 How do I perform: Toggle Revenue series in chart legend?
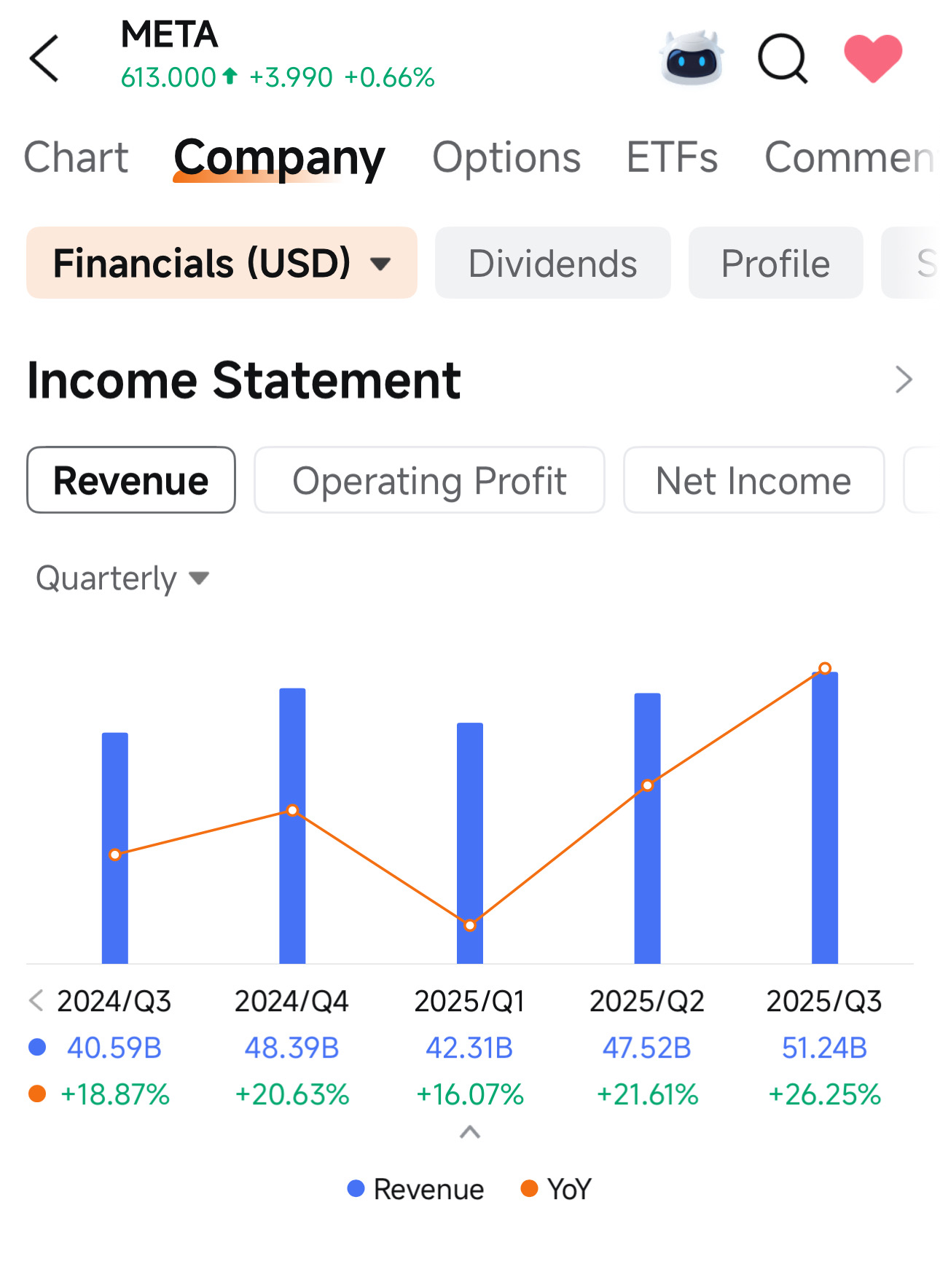pyautogui.click(x=416, y=1189)
